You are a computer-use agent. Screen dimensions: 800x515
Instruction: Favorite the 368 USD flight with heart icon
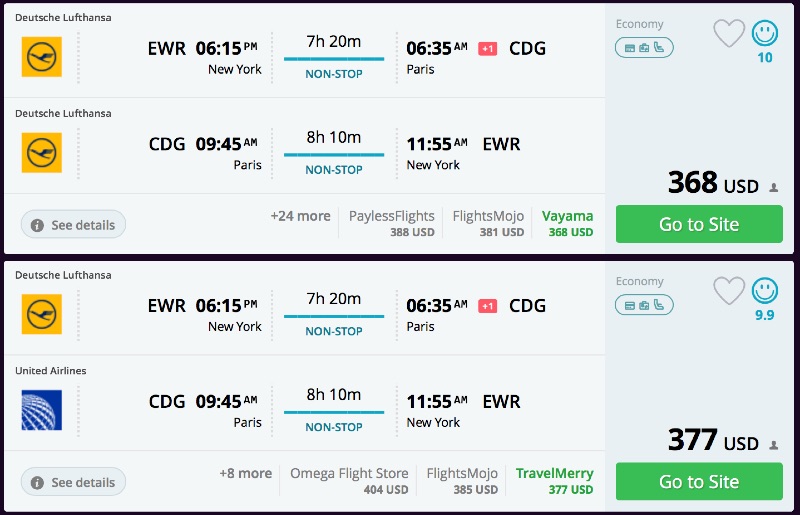(x=729, y=34)
